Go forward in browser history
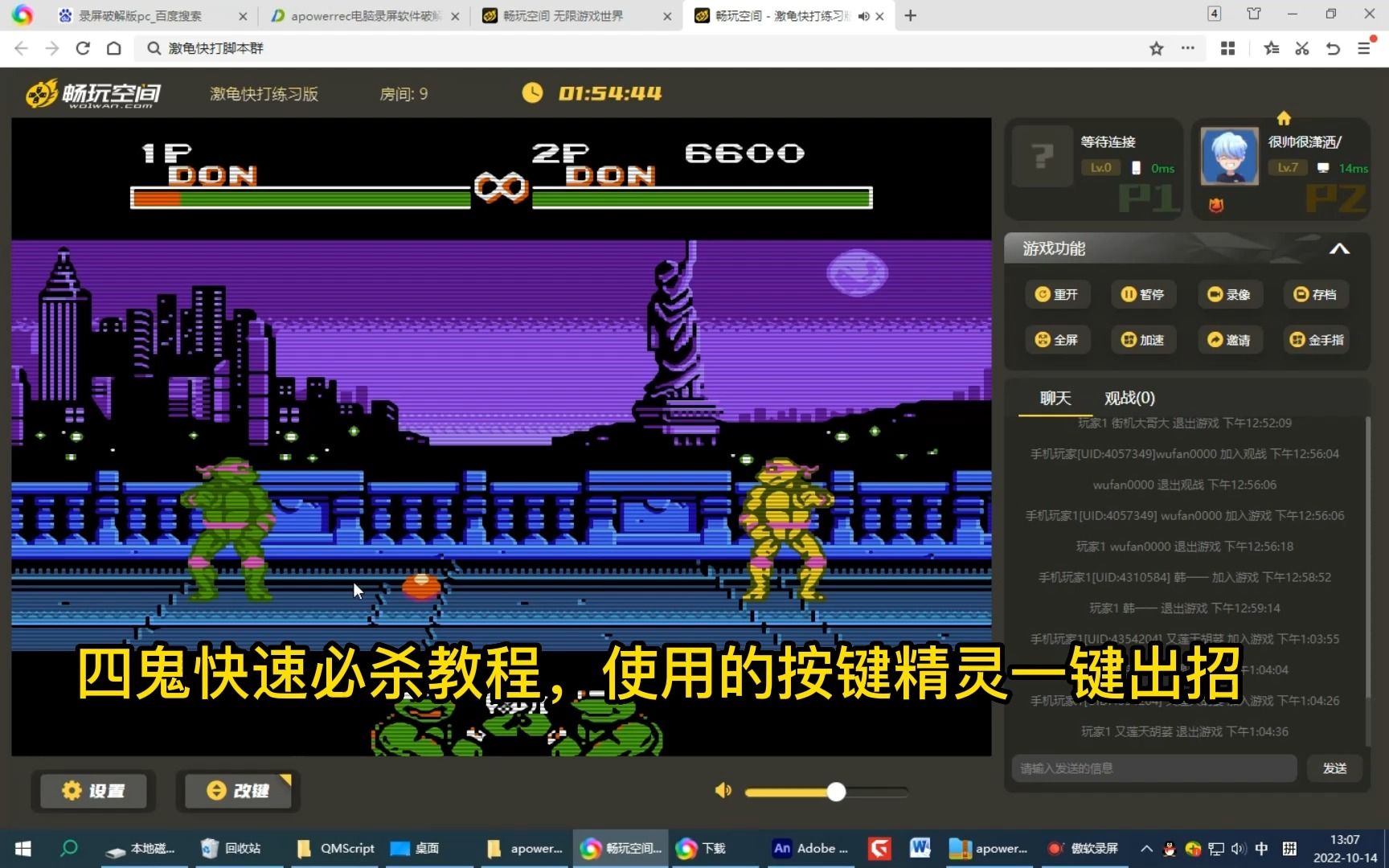The height and width of the screenshot is (868, 1389). coord(52,48)
